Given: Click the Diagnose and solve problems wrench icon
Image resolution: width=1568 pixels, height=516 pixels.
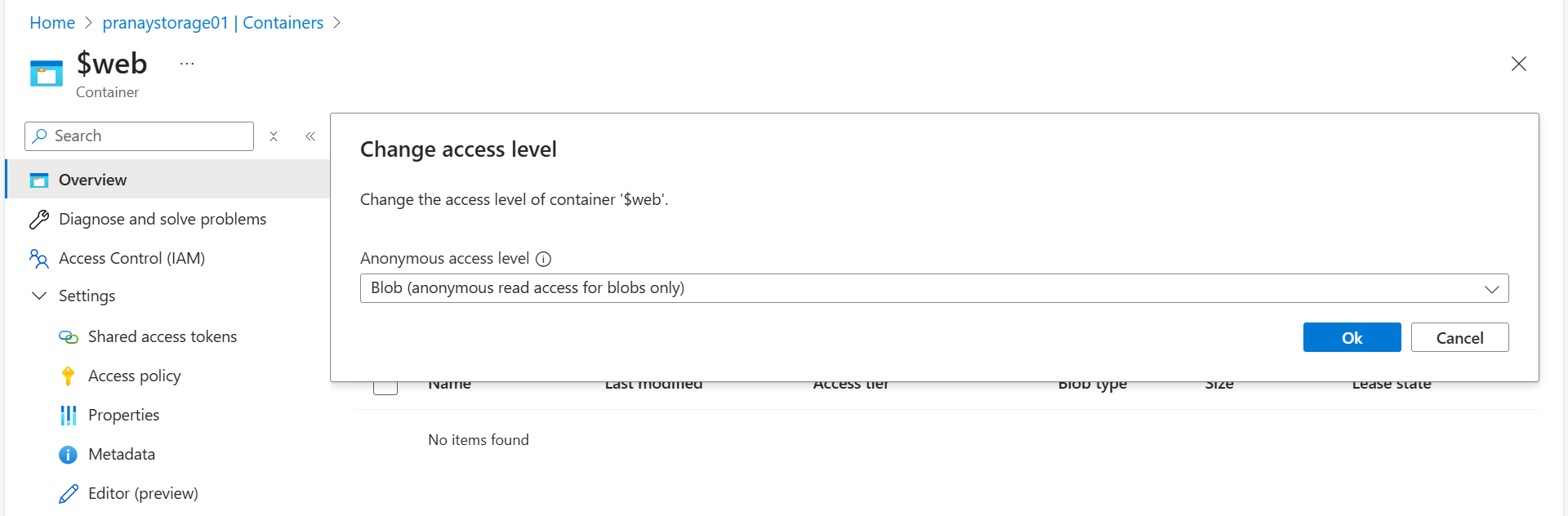Looking at the screenshot, I should click(38, 219).
